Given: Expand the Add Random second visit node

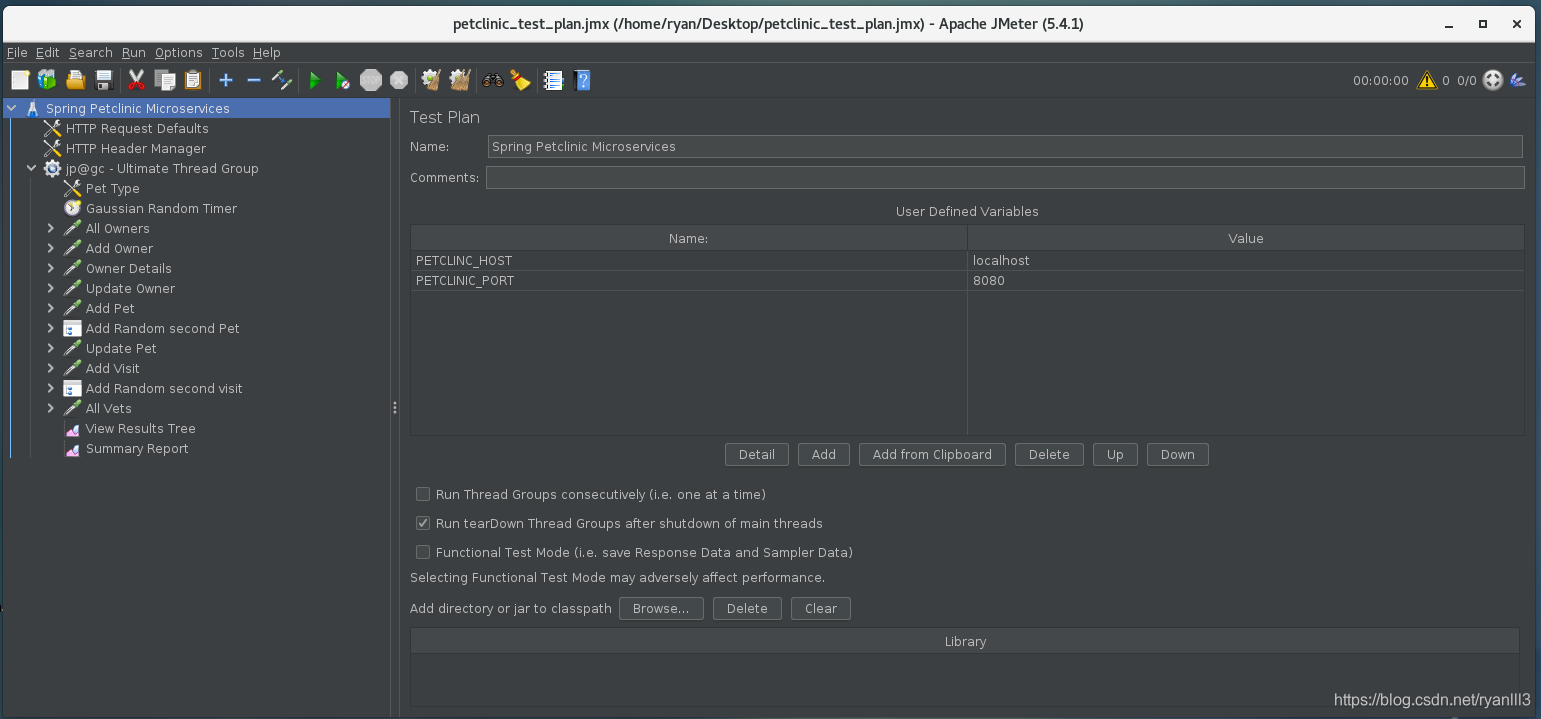Looking at the screenshot, I should 51,388.
